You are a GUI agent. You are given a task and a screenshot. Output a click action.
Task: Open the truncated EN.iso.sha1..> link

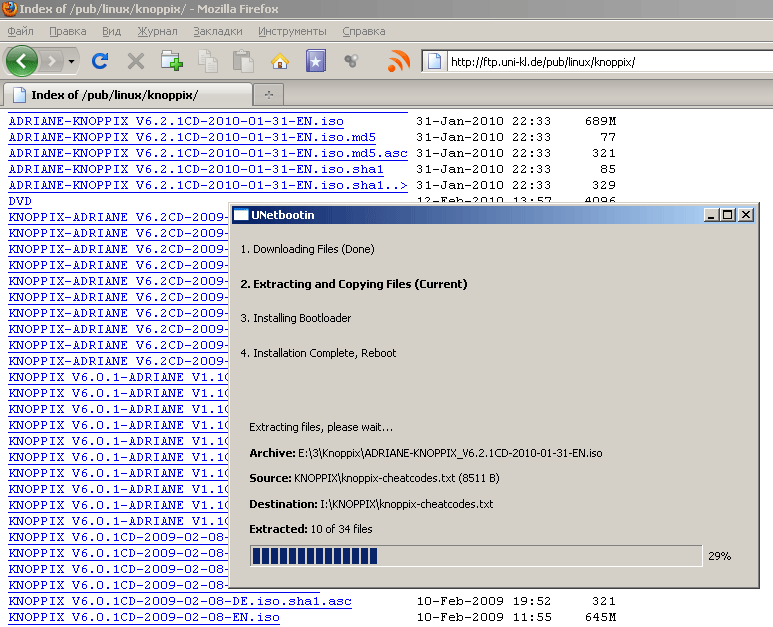point(208,185)
